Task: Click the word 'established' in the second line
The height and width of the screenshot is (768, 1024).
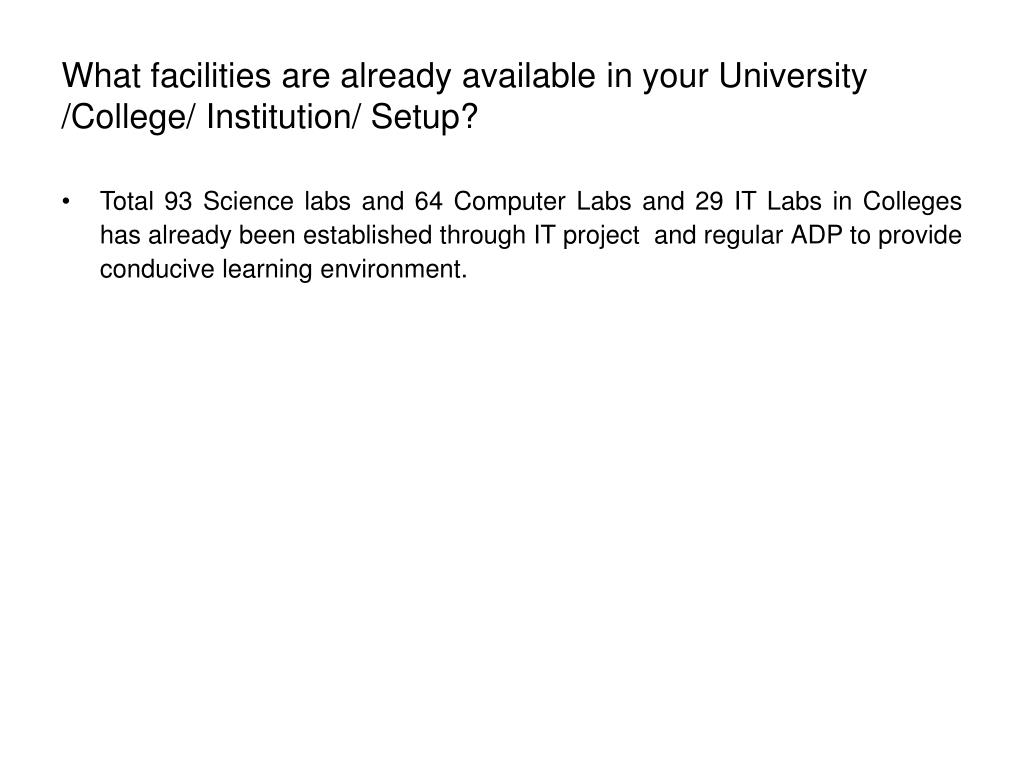Action: tap(368, 235)
